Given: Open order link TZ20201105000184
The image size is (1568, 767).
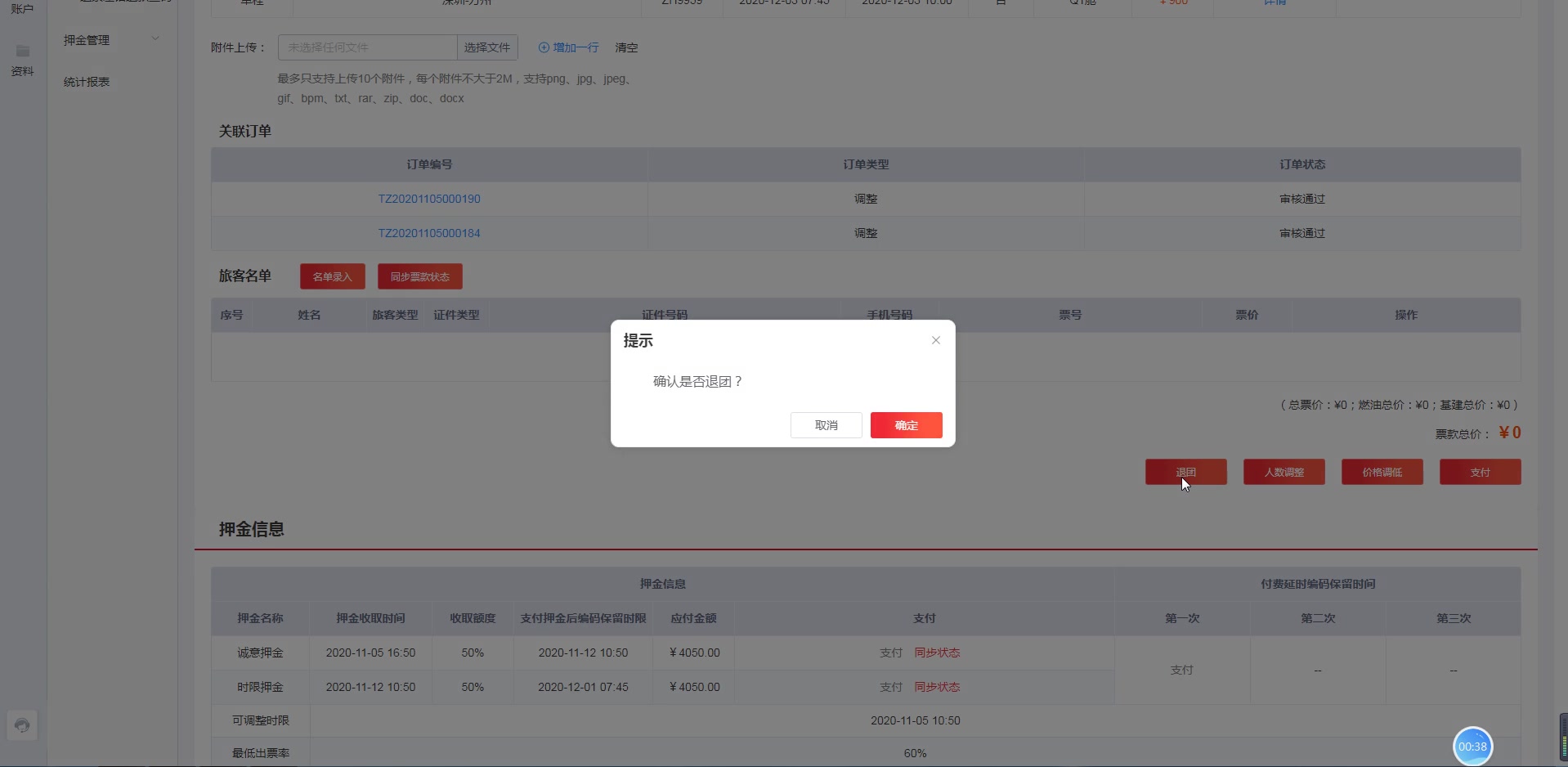Looking at the screenshot, I should point(429,233).
